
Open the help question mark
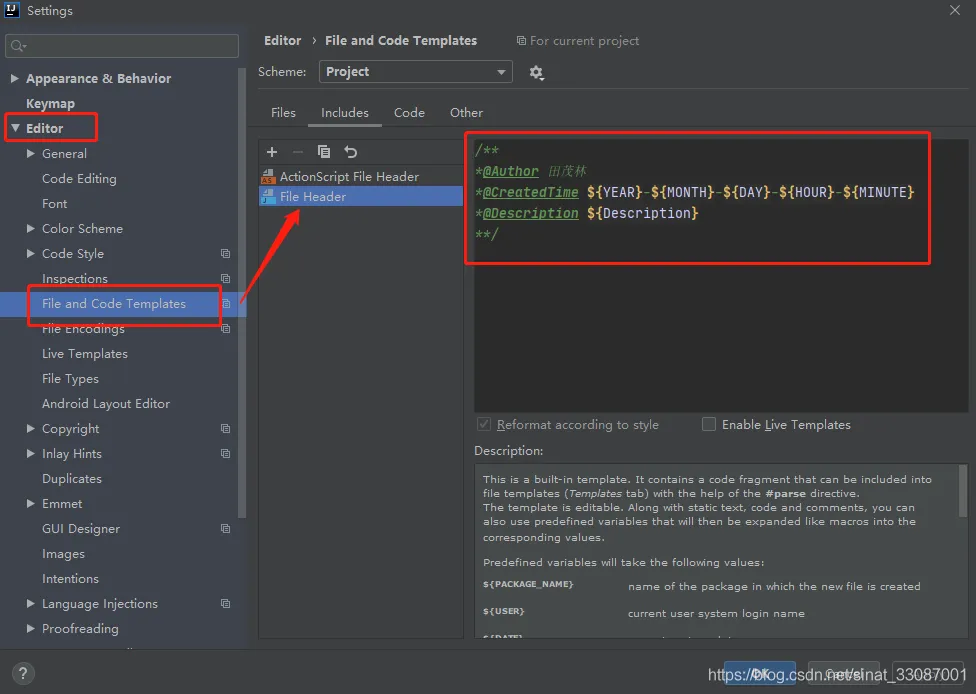click(23, 673)
